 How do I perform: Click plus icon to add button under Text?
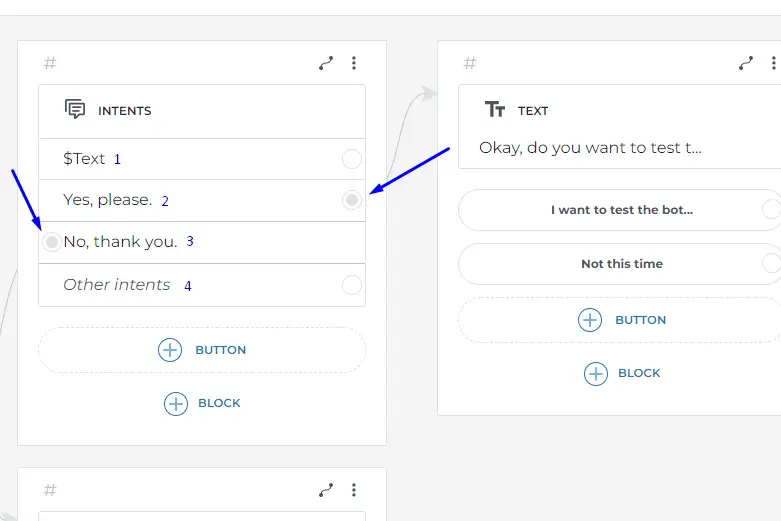click(590, 320)
